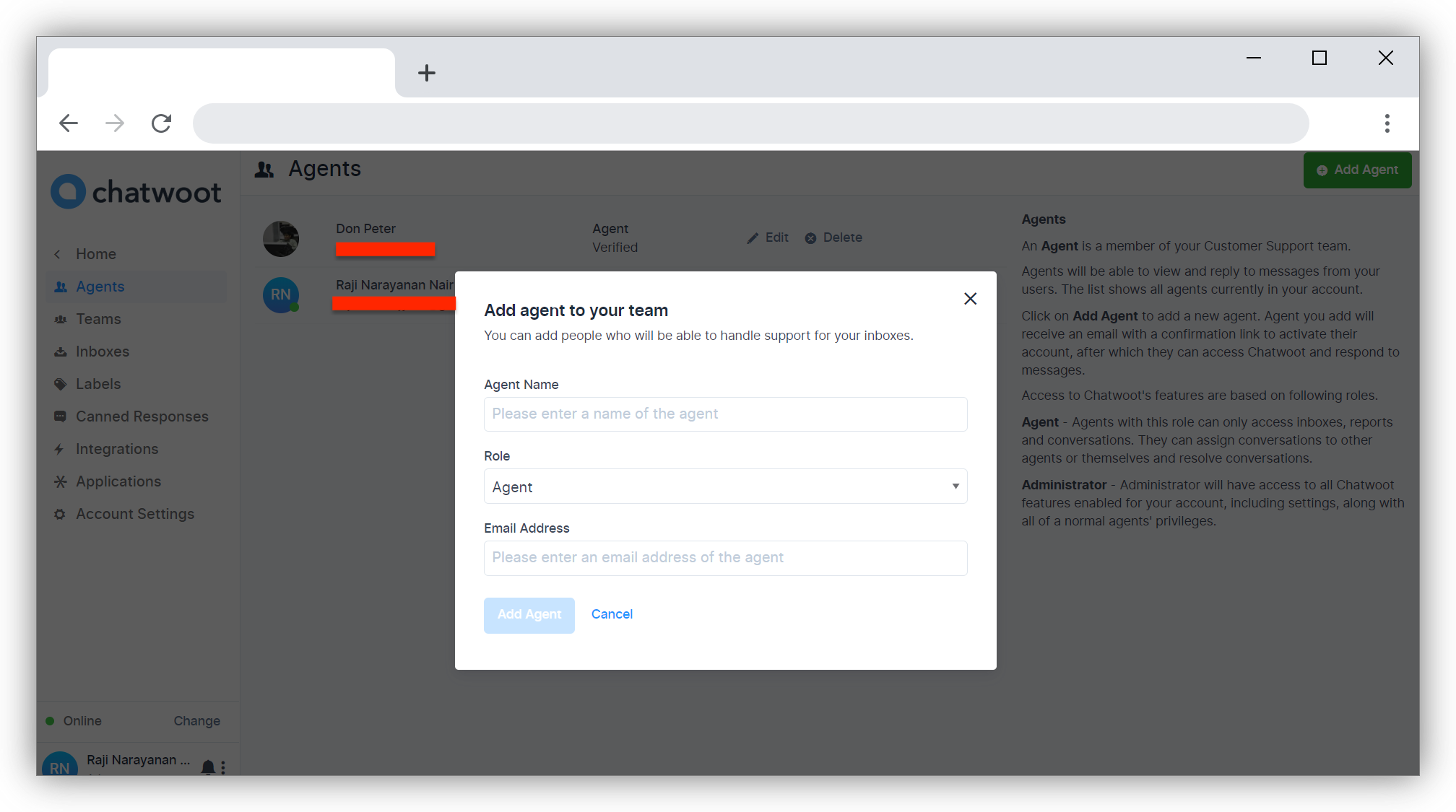Toggle Don Peter's verified status indicator
Image resolution: width=1456 pixels, height=812 pixels.
(614, 247)
